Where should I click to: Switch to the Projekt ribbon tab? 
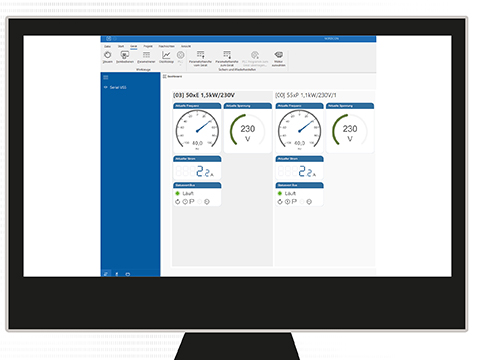[148, 46]
